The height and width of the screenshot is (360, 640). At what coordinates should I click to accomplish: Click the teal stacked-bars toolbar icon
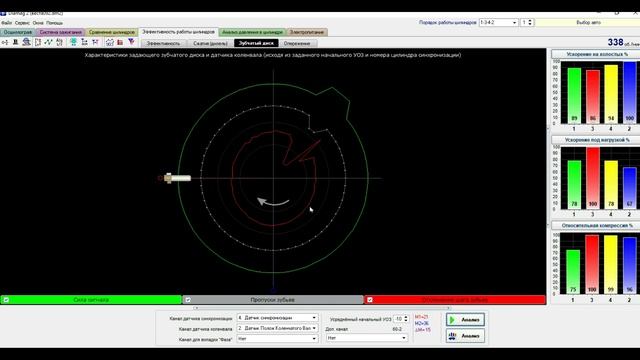73,42
